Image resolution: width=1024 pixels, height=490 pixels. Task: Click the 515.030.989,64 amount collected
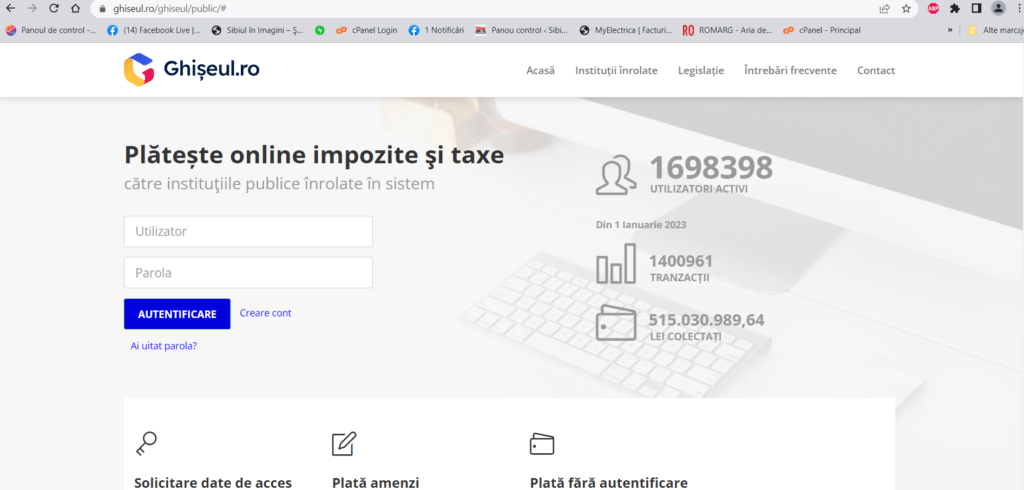(706, 320)
